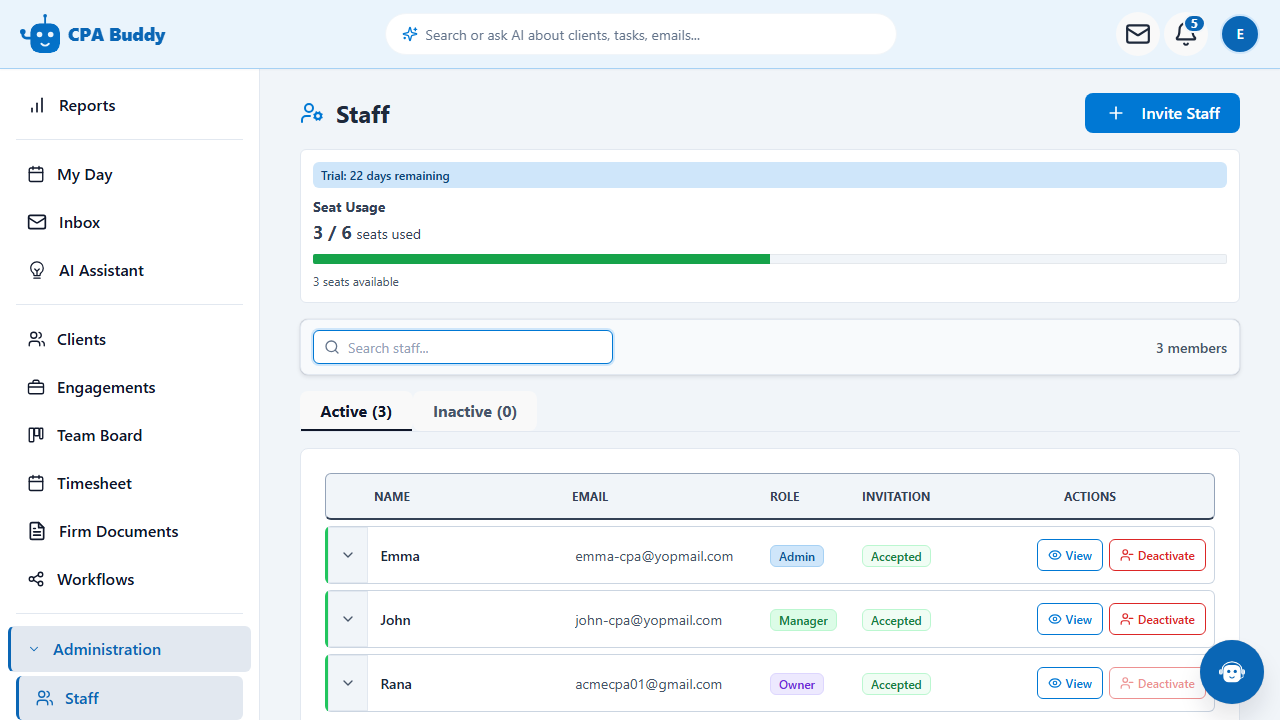Viewport: 1280px width, 720px height.
Task: Click email emma-cpa@yopmail.com
Action: click(x=654, y=556)
